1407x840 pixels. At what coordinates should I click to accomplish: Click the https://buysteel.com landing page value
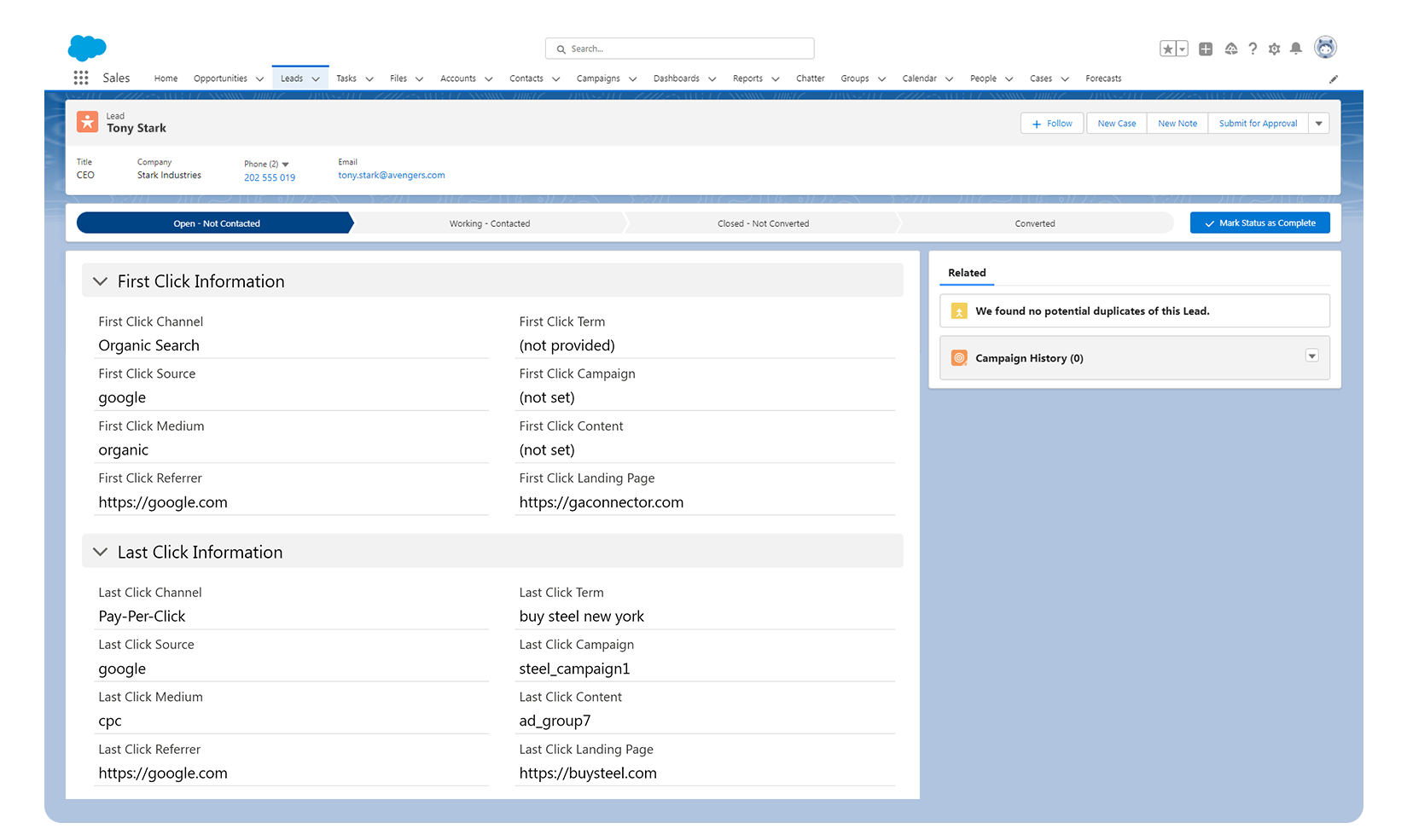point(588,773)
